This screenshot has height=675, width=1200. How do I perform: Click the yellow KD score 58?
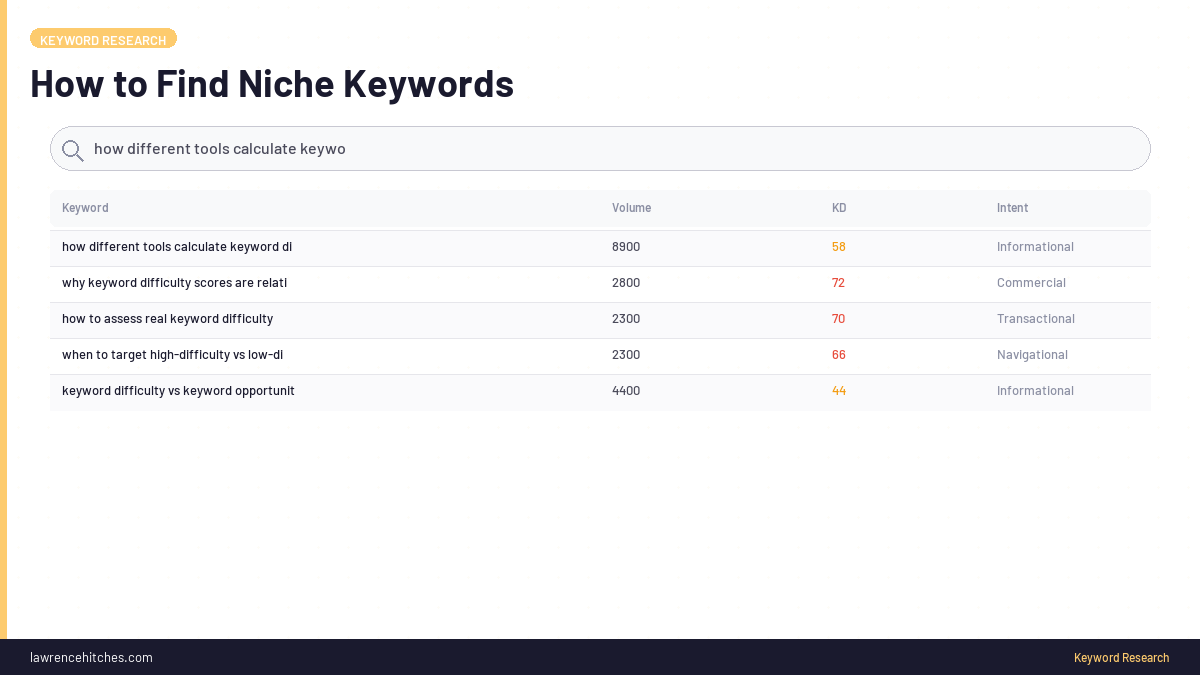[x=839, y=246]
